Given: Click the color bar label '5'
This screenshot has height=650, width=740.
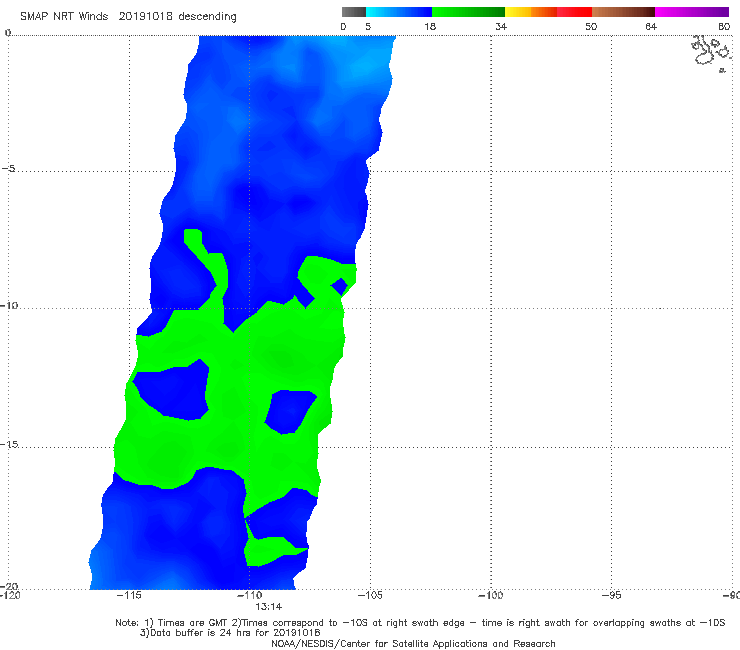Looking at the screenshot, I should [x=368, y=27].
